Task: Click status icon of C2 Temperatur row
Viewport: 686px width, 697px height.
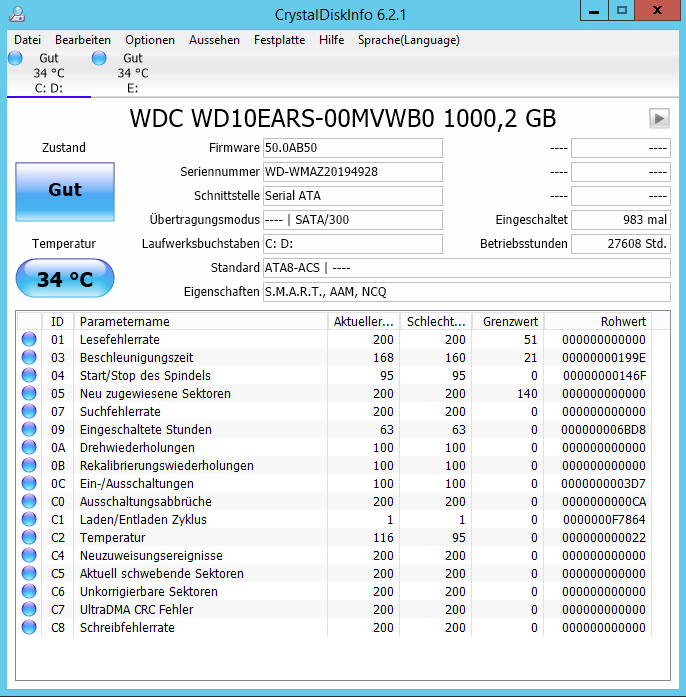Action: point(29,537)
